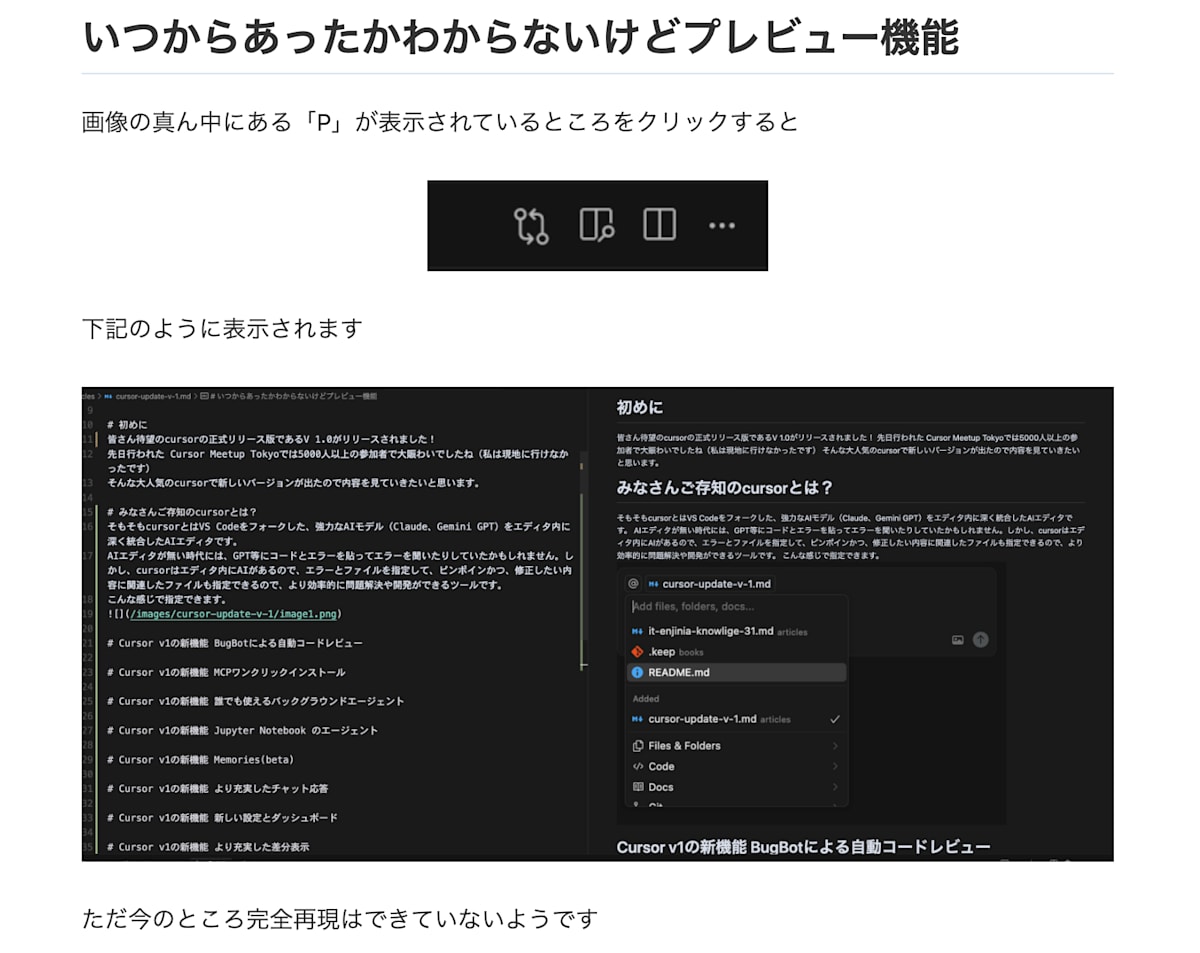
Task: Select the .keep books entry
Action: tap(736, 652)
